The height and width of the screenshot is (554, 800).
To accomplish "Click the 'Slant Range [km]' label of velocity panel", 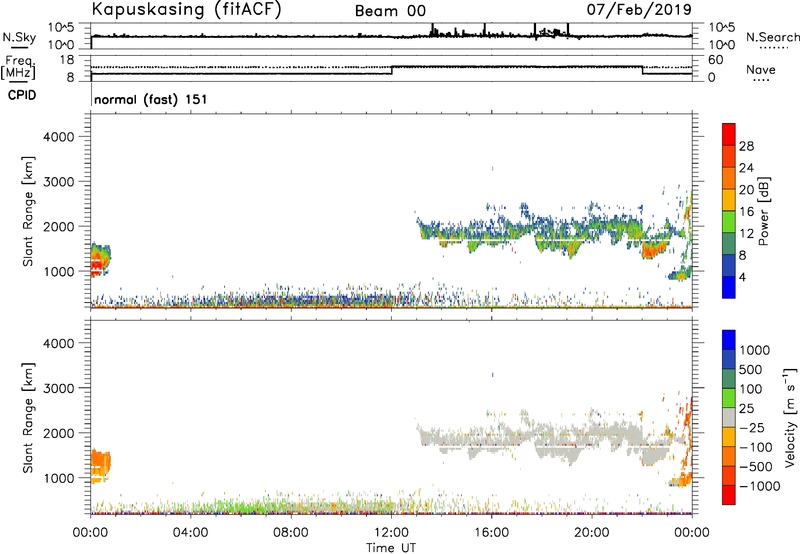I will pos(28,418).
